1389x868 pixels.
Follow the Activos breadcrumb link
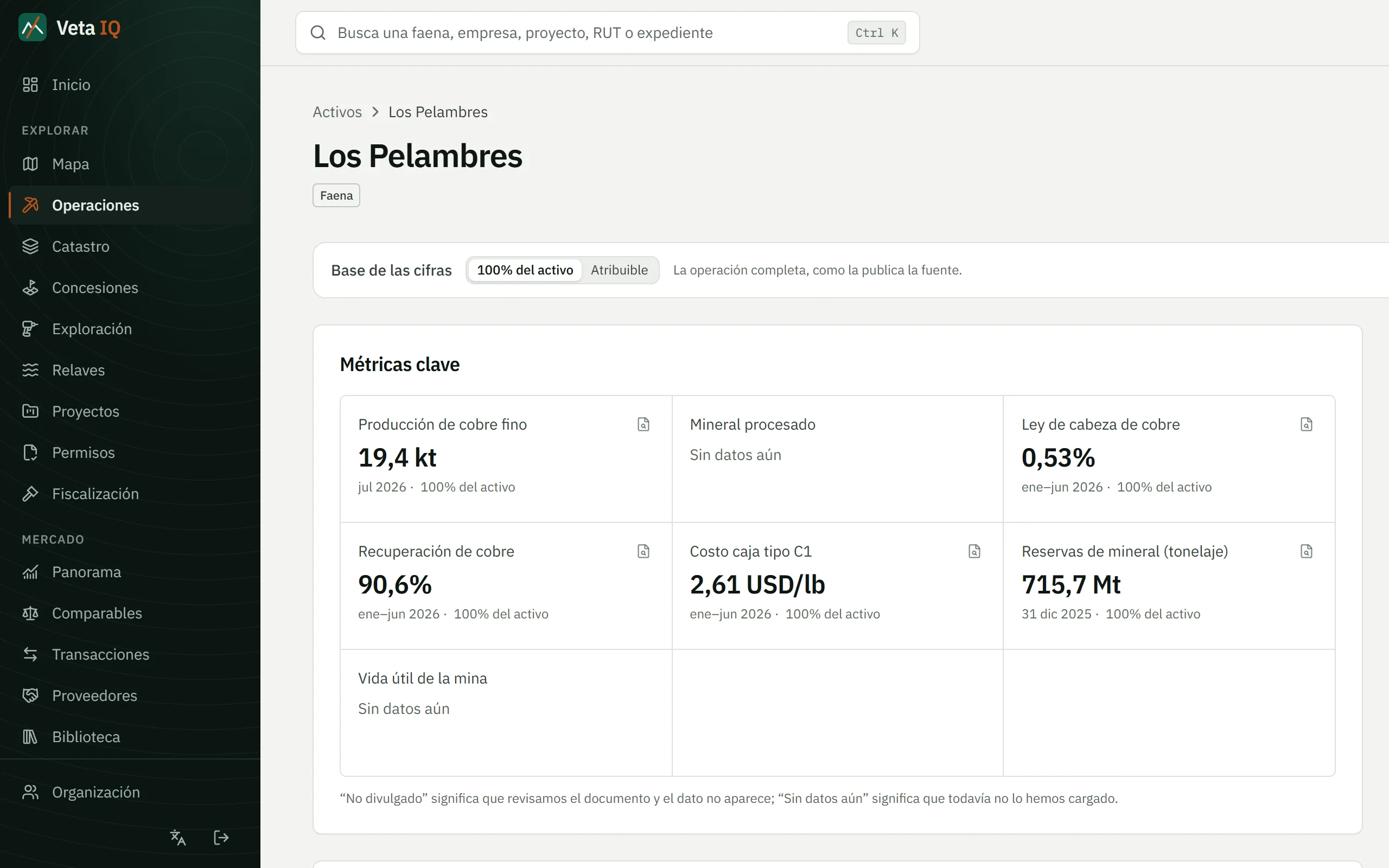pyautogui.click(x=337, y=112)
